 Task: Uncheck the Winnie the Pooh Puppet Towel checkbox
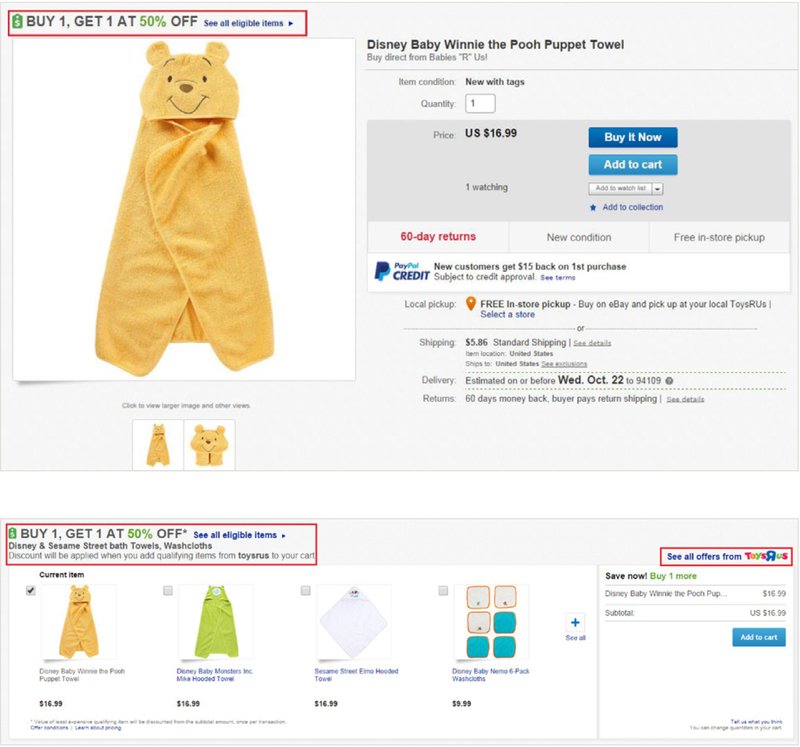click(31, 591)
